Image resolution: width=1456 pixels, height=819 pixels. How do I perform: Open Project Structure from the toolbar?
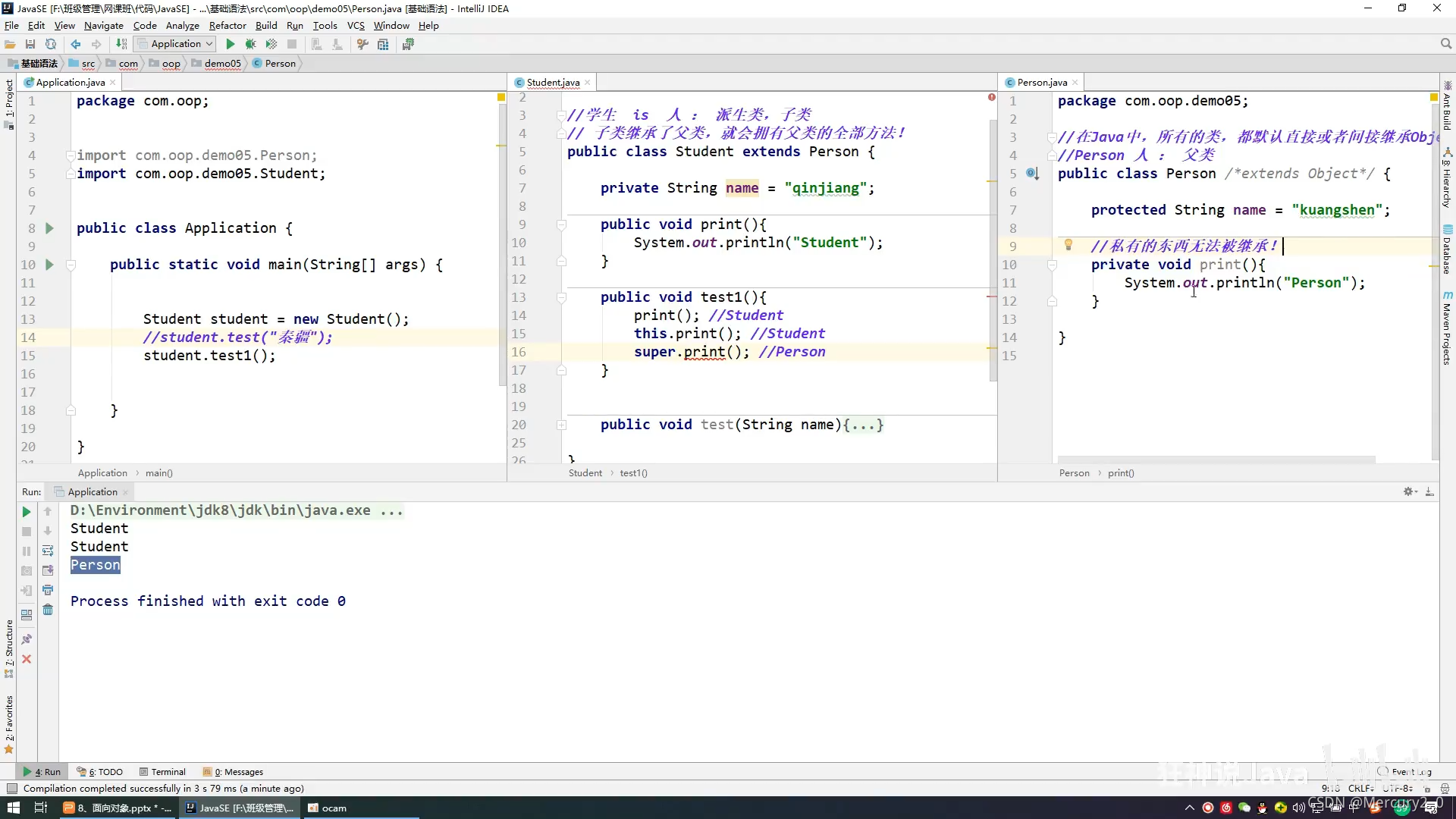(383, 45)
